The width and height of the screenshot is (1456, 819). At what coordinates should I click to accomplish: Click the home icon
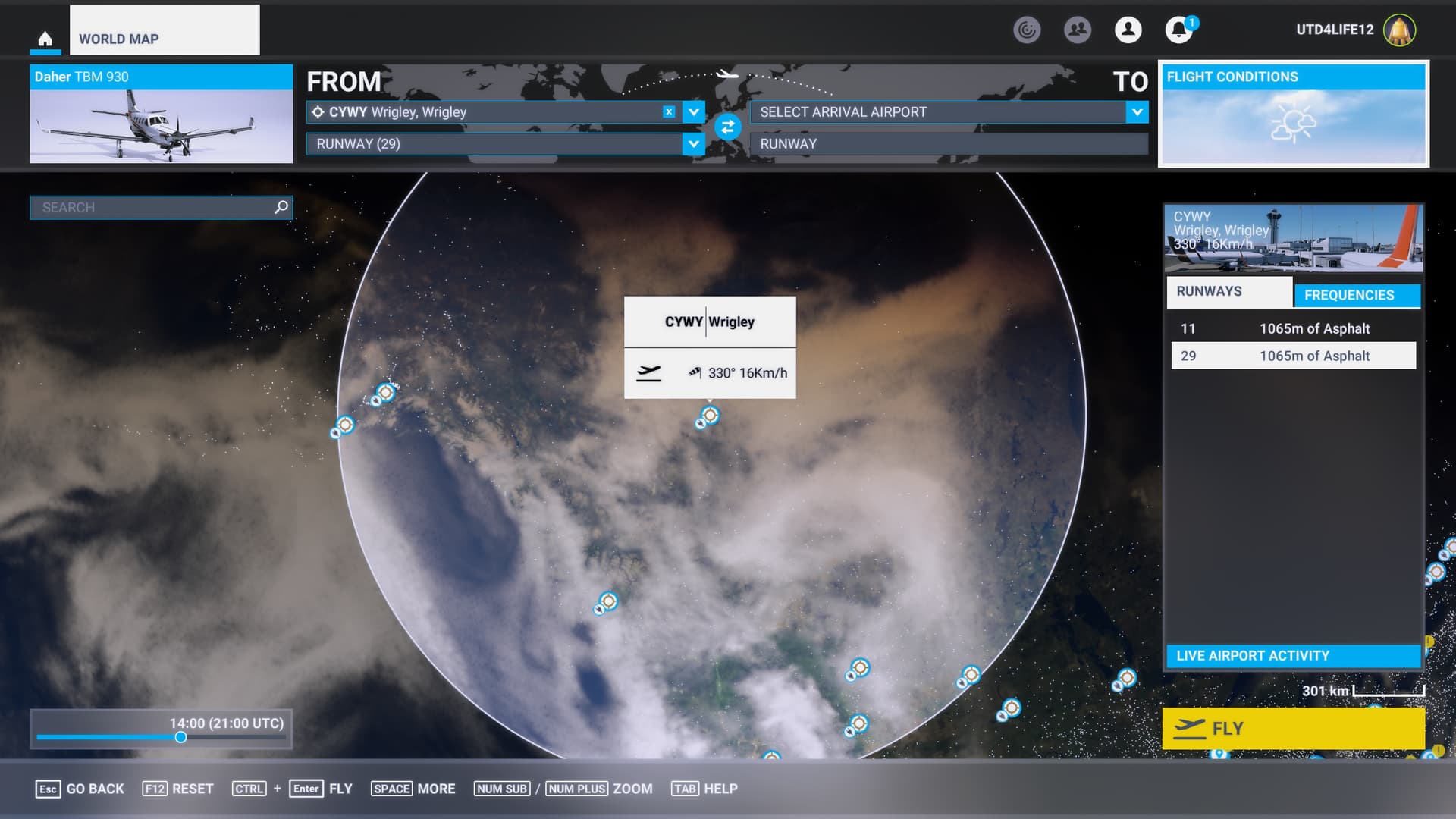pyautogui.click(x=45, y=38)
